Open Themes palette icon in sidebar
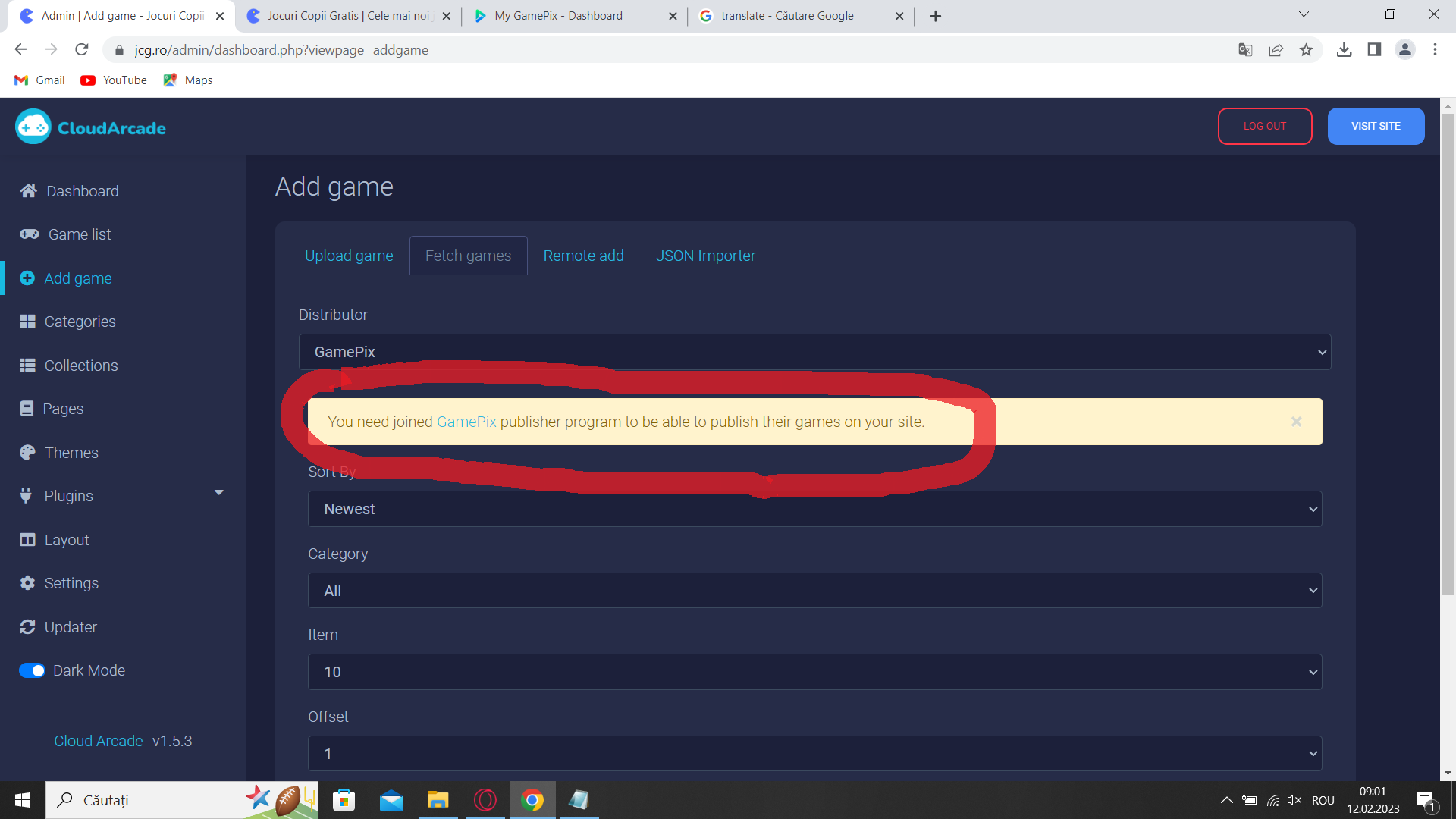 [x=27, y=453]
